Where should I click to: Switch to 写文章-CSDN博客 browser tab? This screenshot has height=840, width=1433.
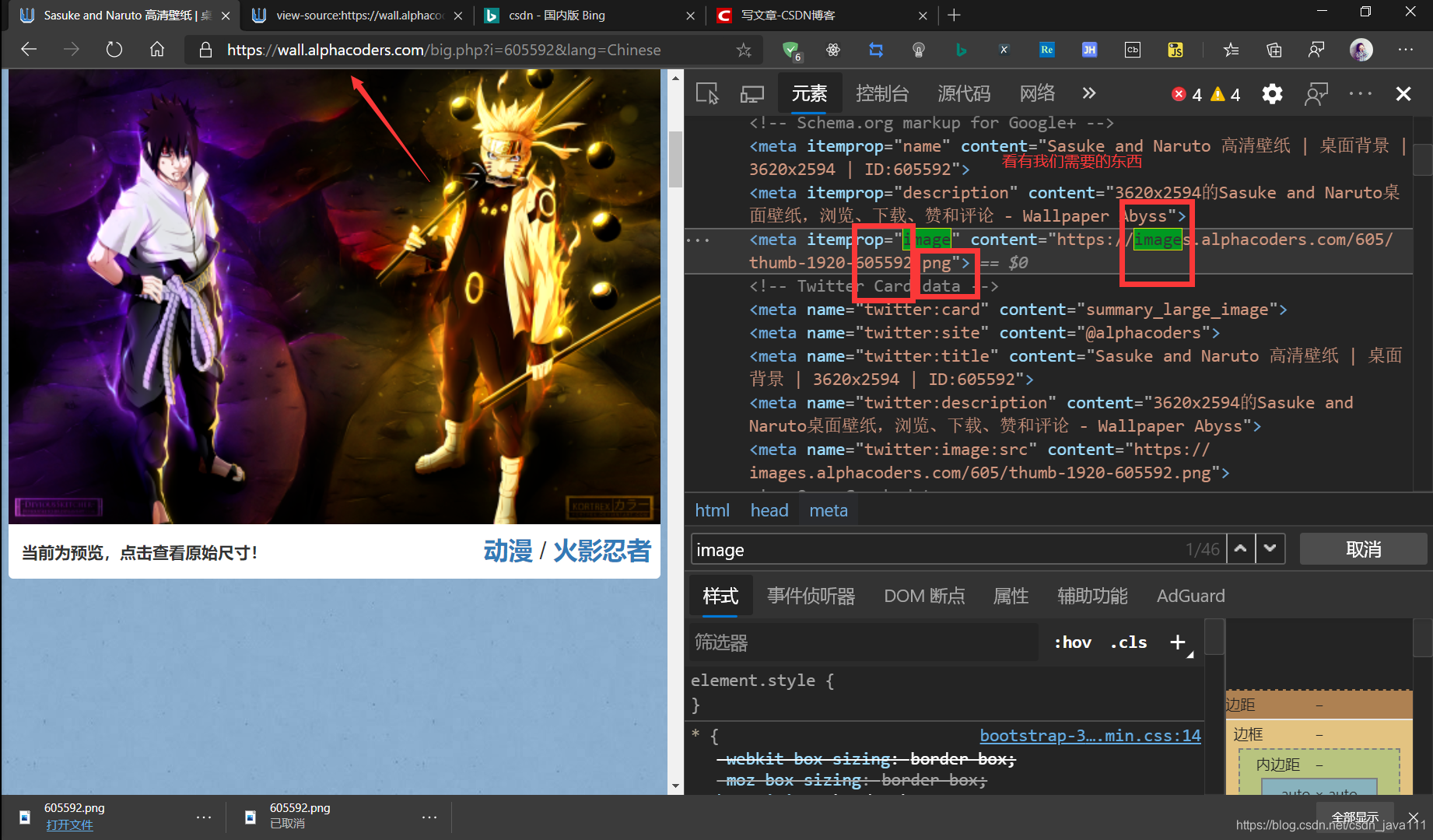tap(822, 16)
